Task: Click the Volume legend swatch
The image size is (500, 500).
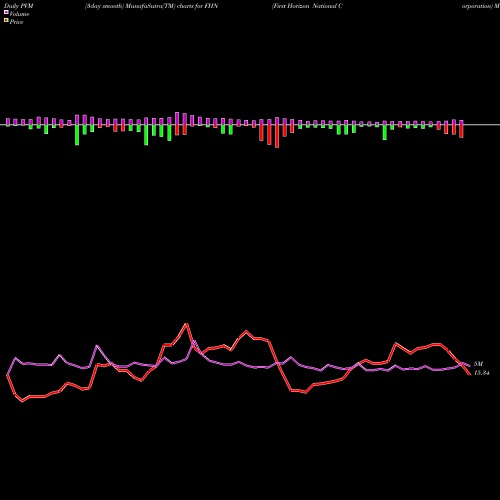Action: [x=6, y=12]
